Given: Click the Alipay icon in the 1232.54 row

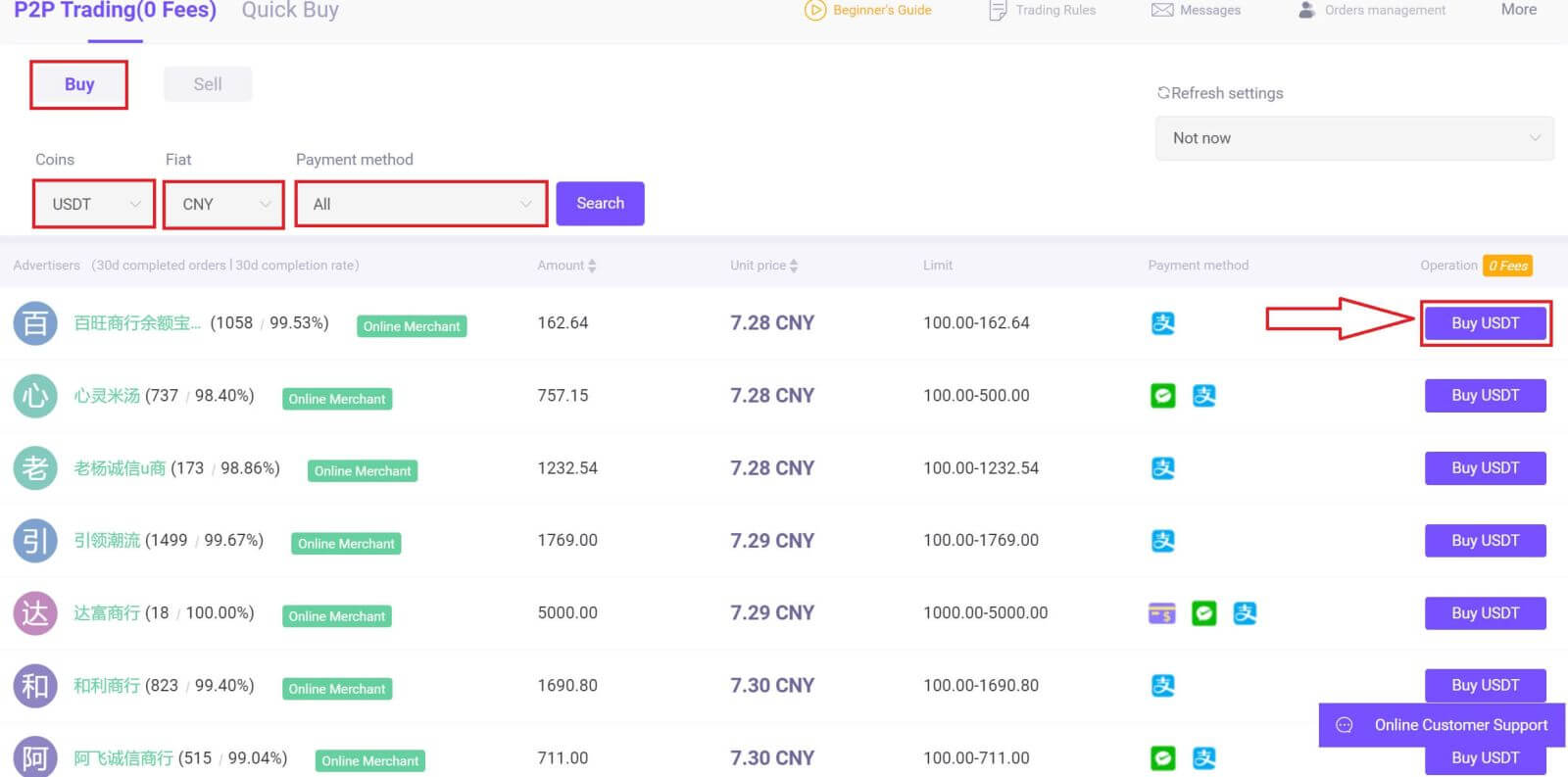Looking at the screenshot, I should (x=1162, y=468).
